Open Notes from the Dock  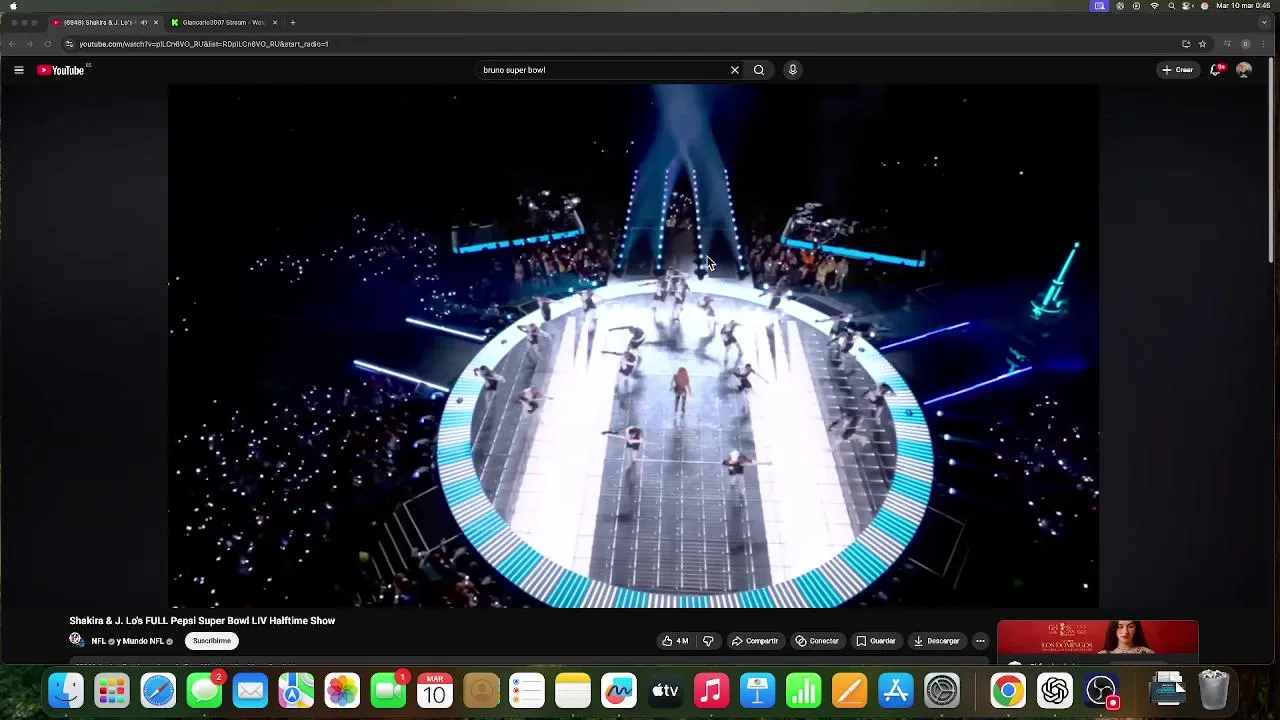573,691
